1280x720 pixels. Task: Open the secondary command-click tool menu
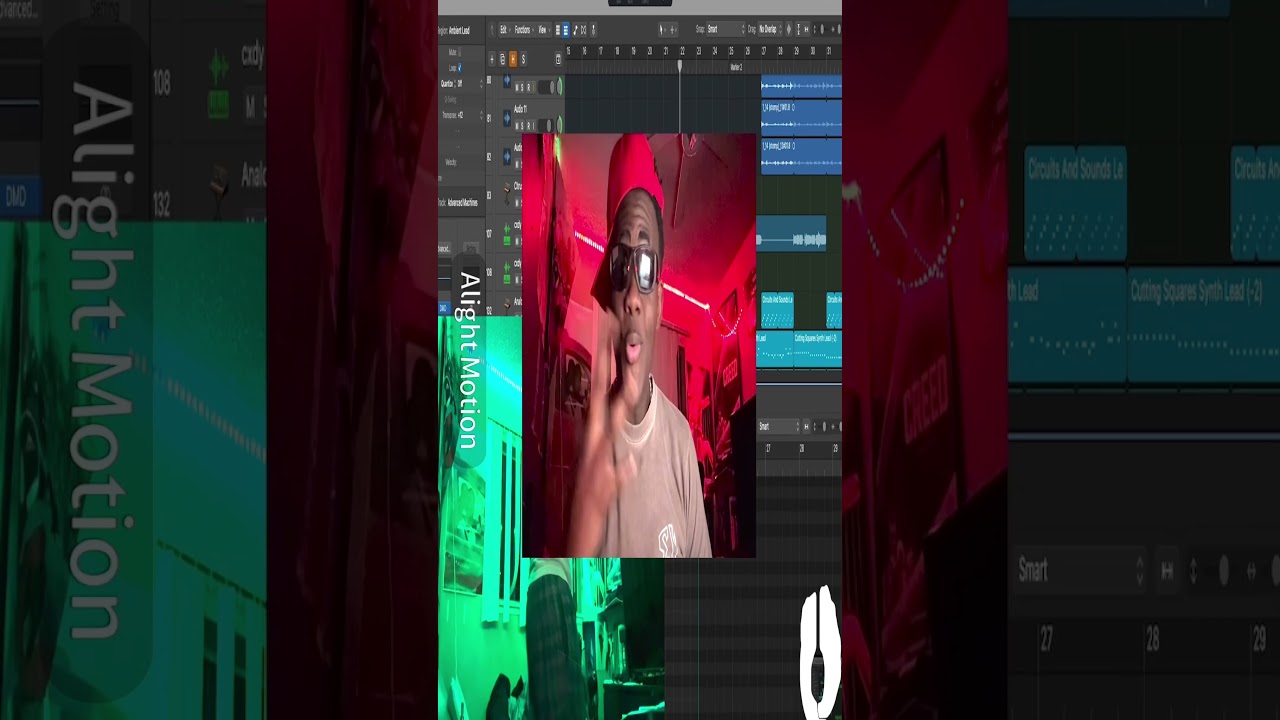[673, 30]
